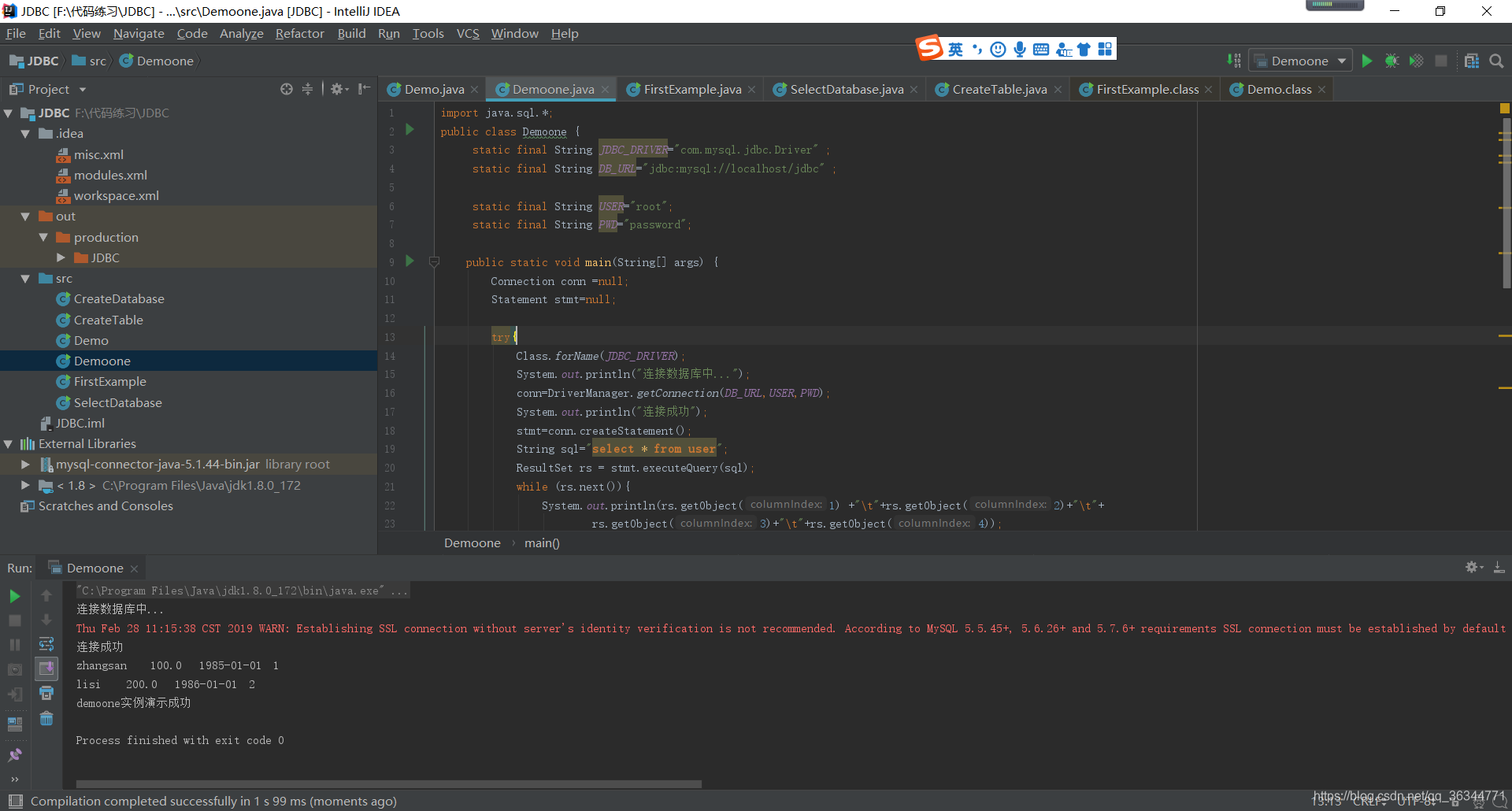The width and height of the screenshot is (1512, 811).
Task: Run with coverage from the toolbar
Action: pyautogui.click(x=1416, y=61)
